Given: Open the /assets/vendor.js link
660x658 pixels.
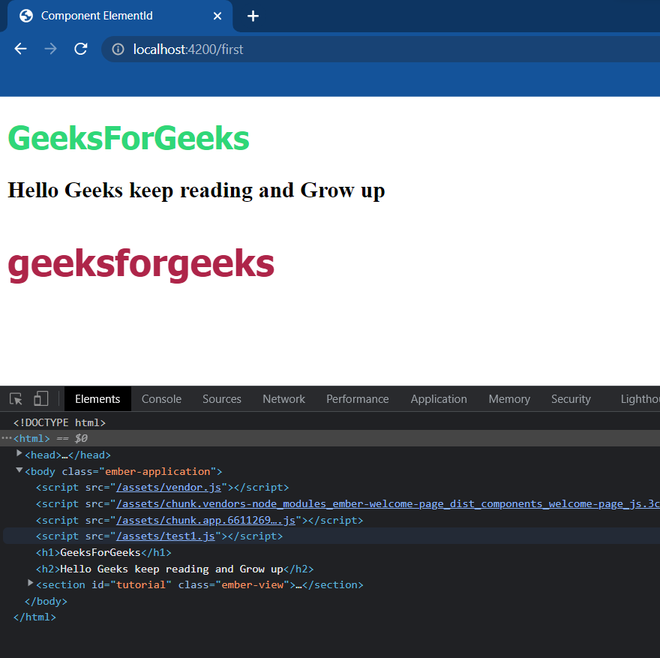Looking at the screenshot, I should (168, 488).
